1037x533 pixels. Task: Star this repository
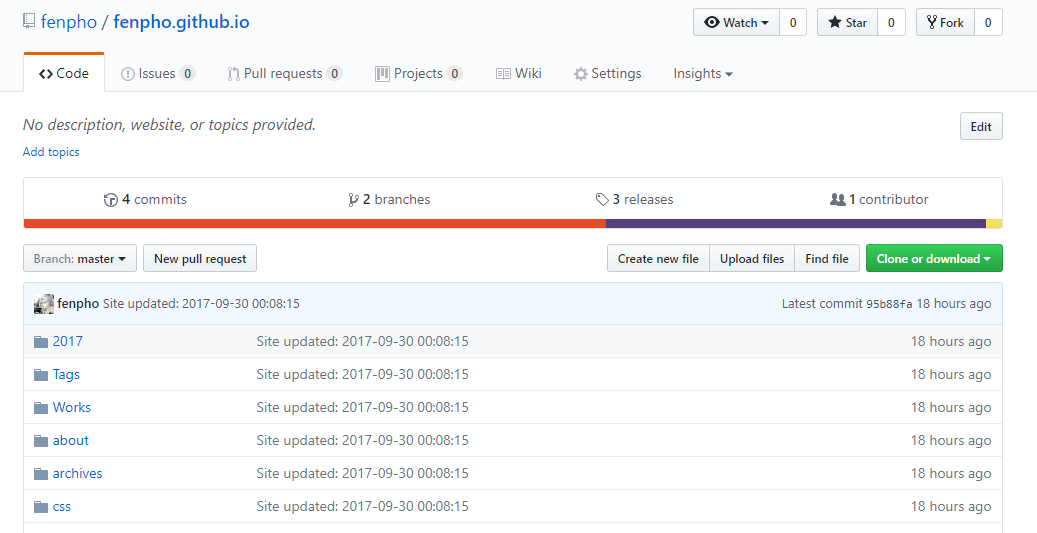pos(847,22)
